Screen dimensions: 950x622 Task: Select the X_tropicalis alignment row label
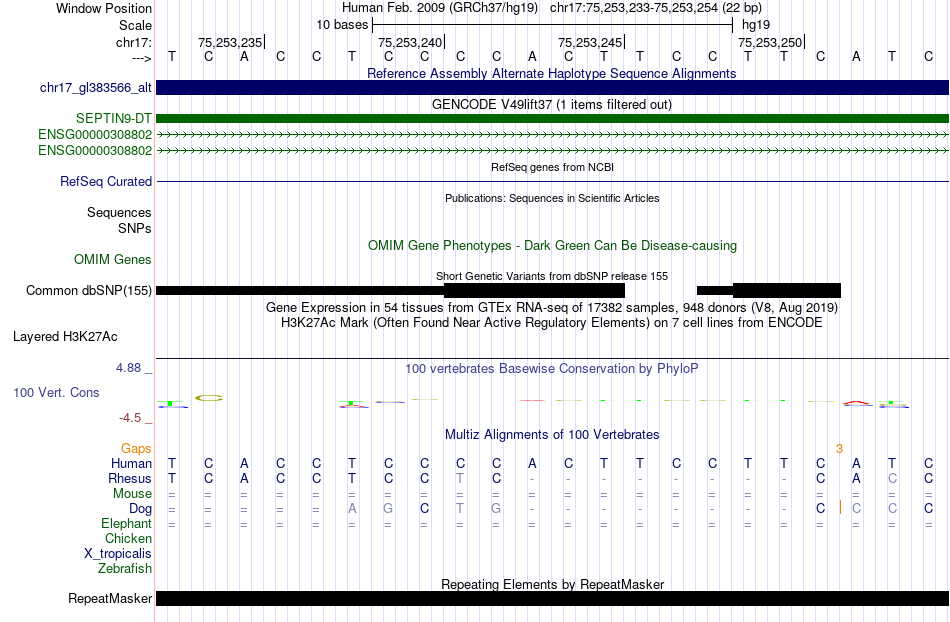point(118,554)
